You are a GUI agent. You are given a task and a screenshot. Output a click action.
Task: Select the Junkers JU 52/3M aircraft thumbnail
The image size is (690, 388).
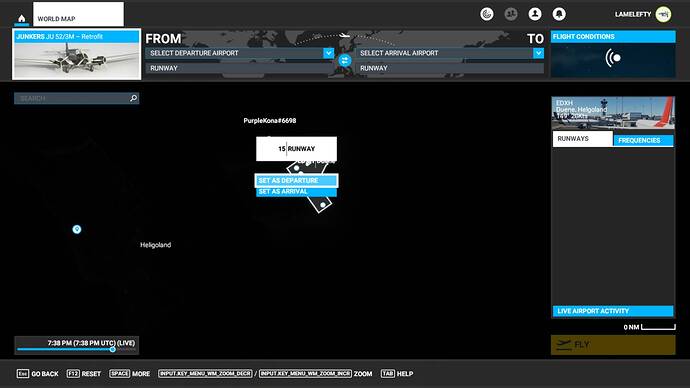tap(77, 55)
